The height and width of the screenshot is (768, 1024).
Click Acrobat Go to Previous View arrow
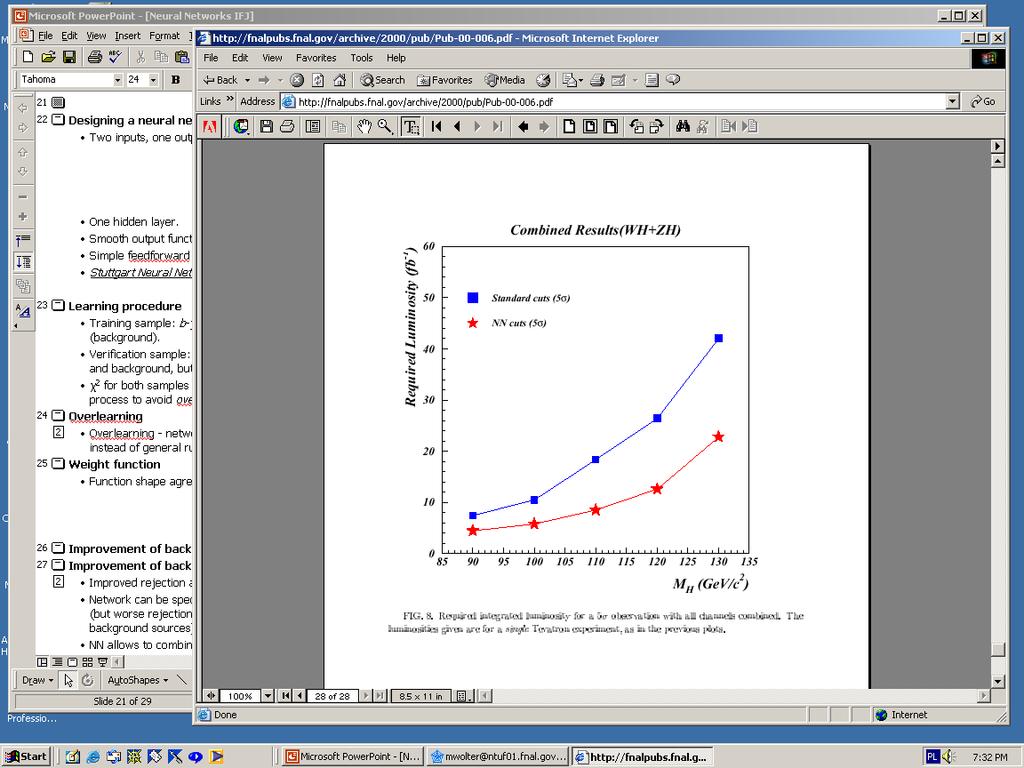coord(523,127)
